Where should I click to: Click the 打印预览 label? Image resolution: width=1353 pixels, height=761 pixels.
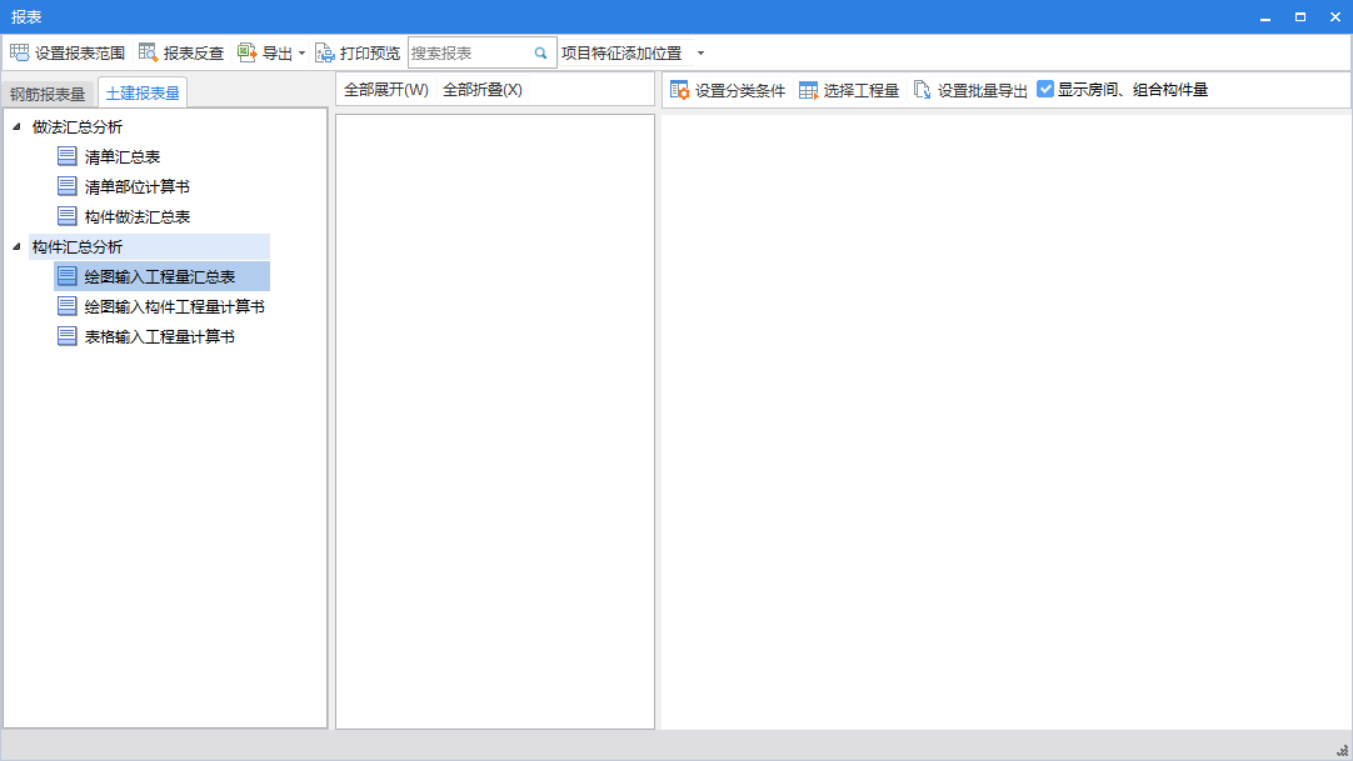click(x=370, y=54)
